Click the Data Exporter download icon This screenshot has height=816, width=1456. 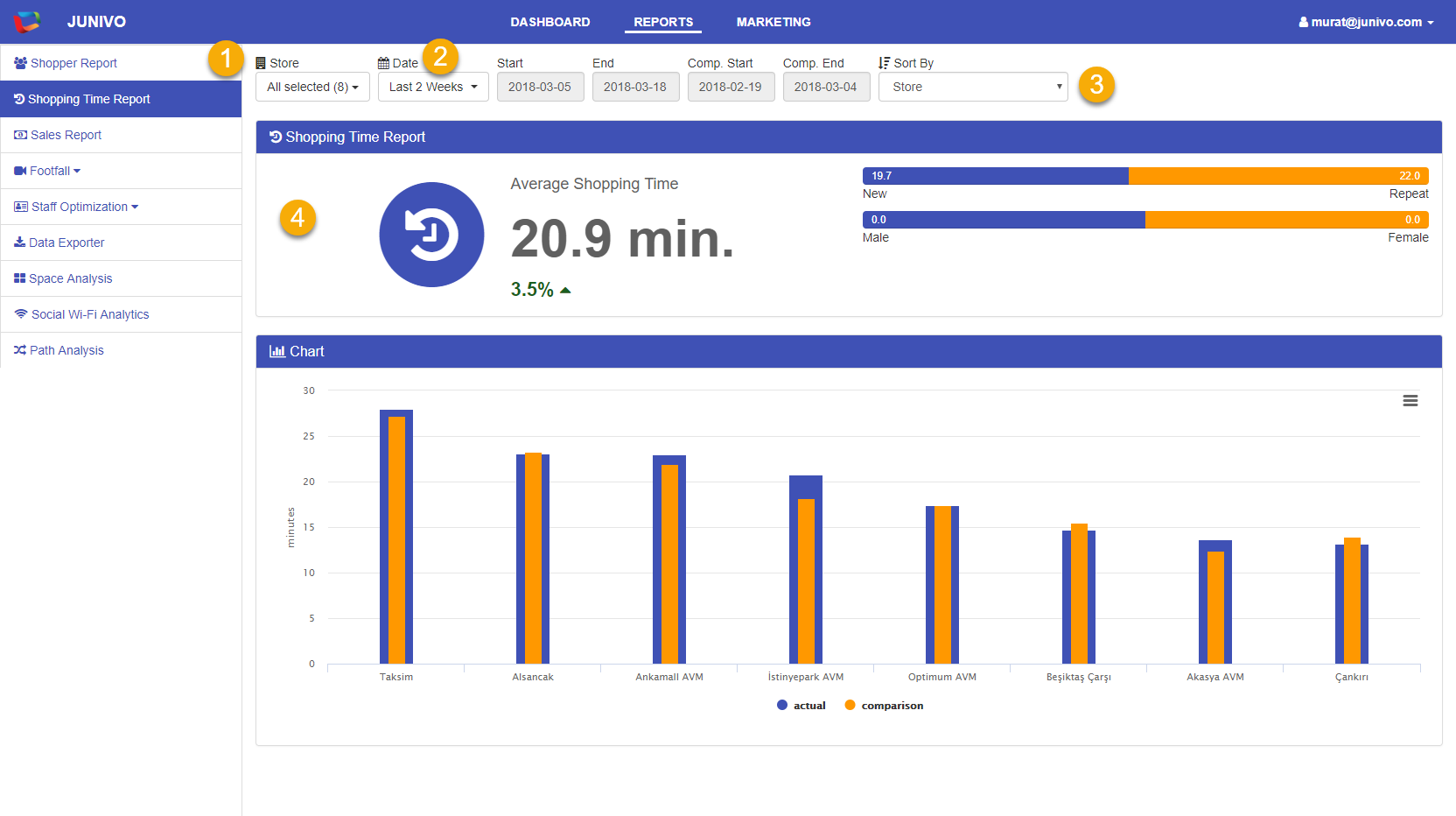pos(19,243)
